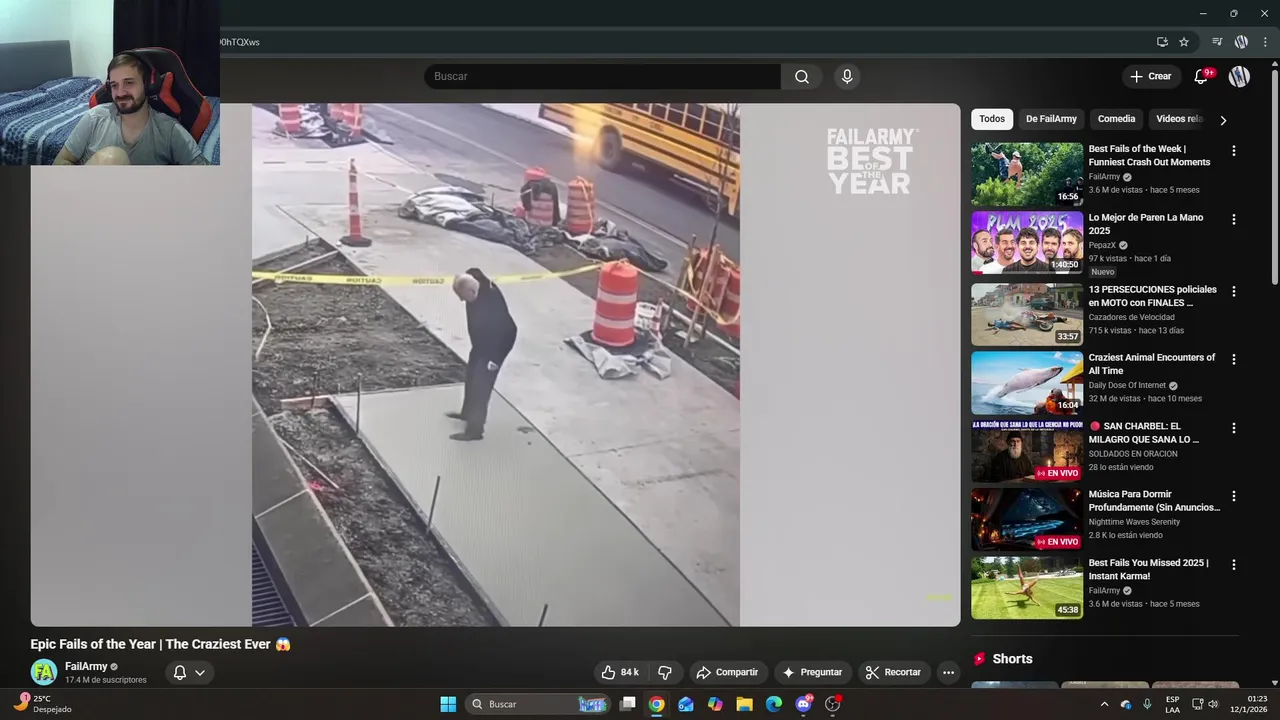Bookmark this page with the star icon

click(1184, 42)
